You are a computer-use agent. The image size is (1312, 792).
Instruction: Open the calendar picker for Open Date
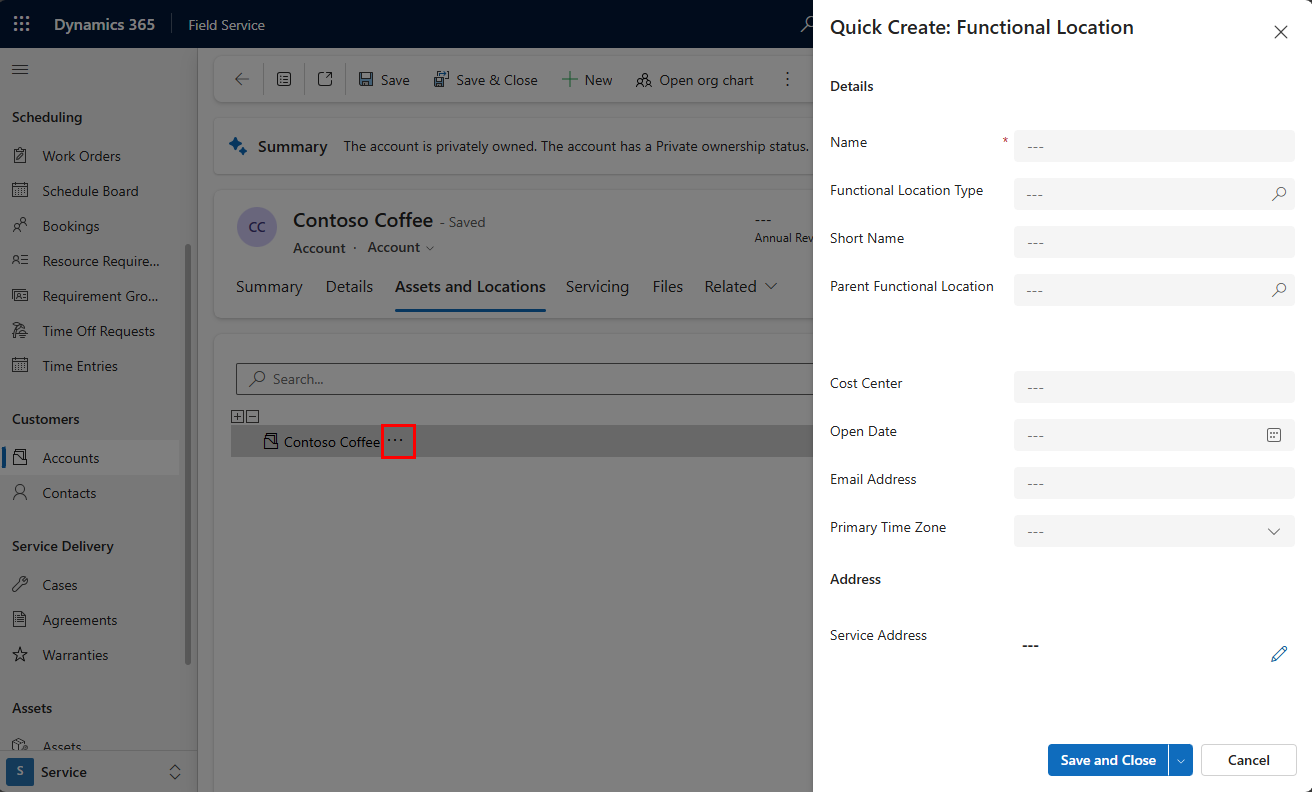click(x=1273, y=435)
